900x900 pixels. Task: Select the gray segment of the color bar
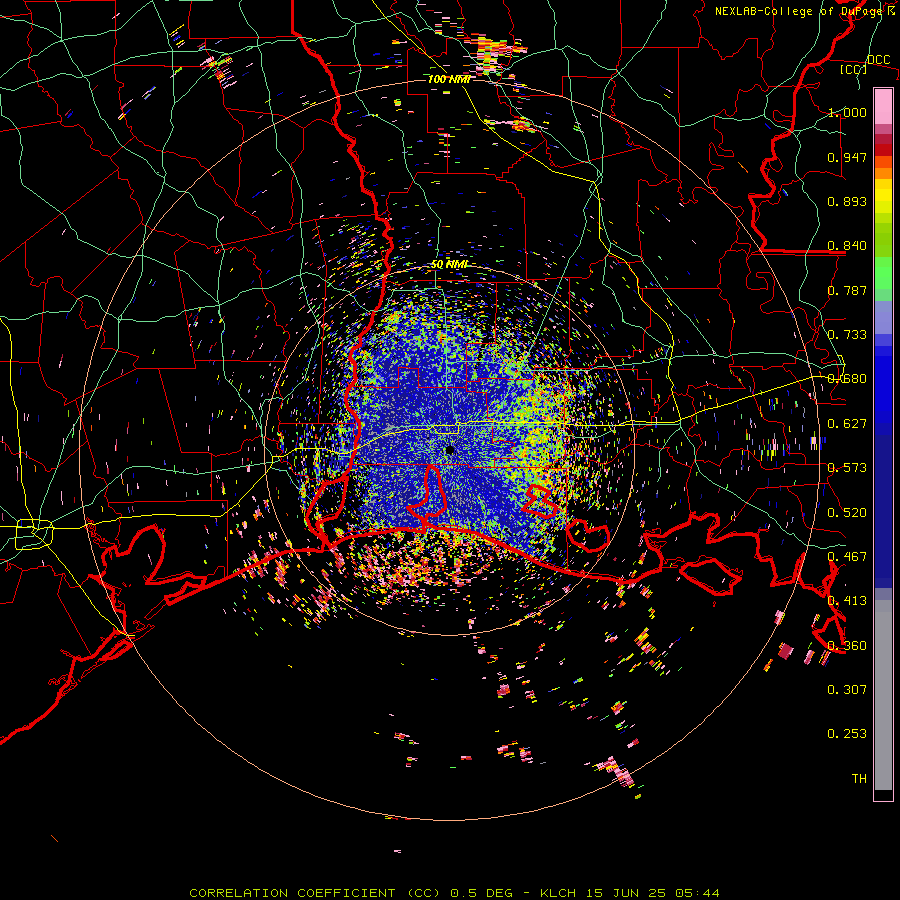[883, 695]
